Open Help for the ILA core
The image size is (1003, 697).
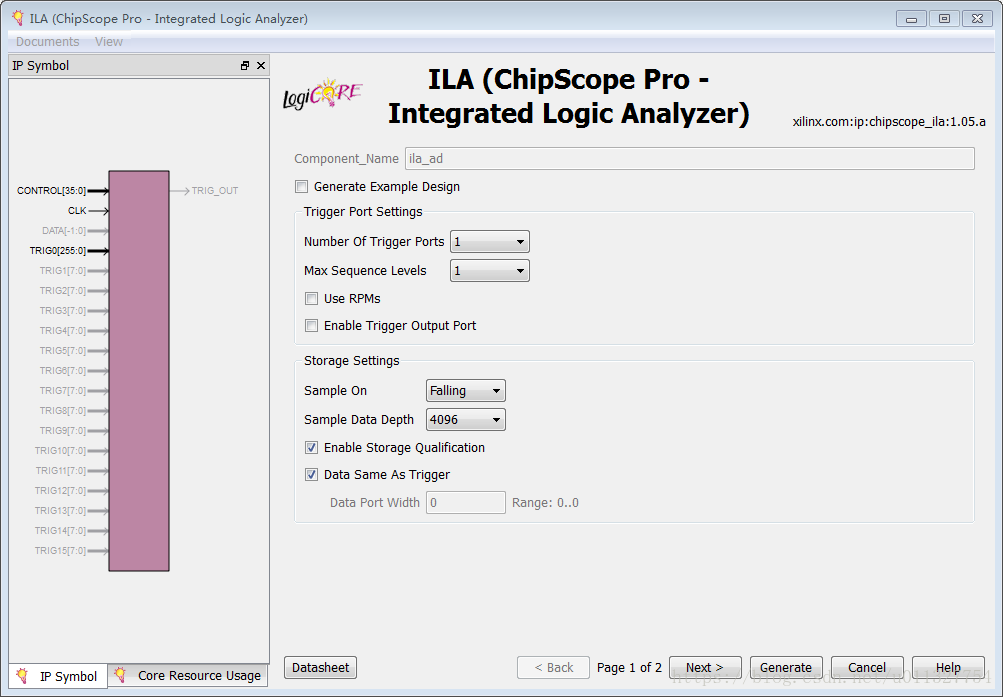pos(948,668)
